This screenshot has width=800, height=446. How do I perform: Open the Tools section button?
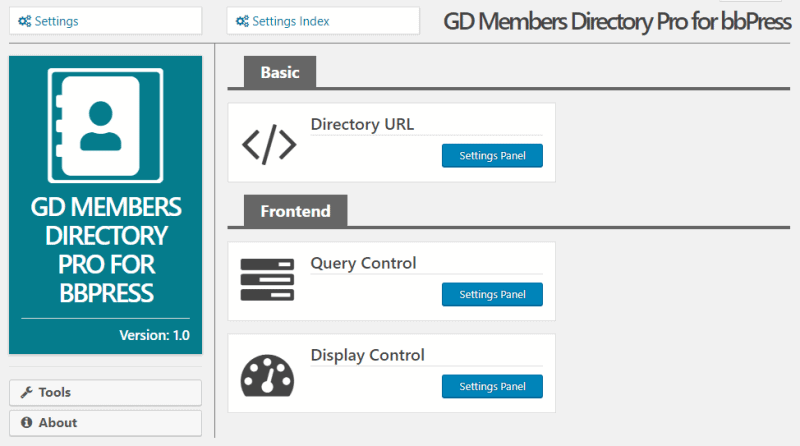click(106, 392)
